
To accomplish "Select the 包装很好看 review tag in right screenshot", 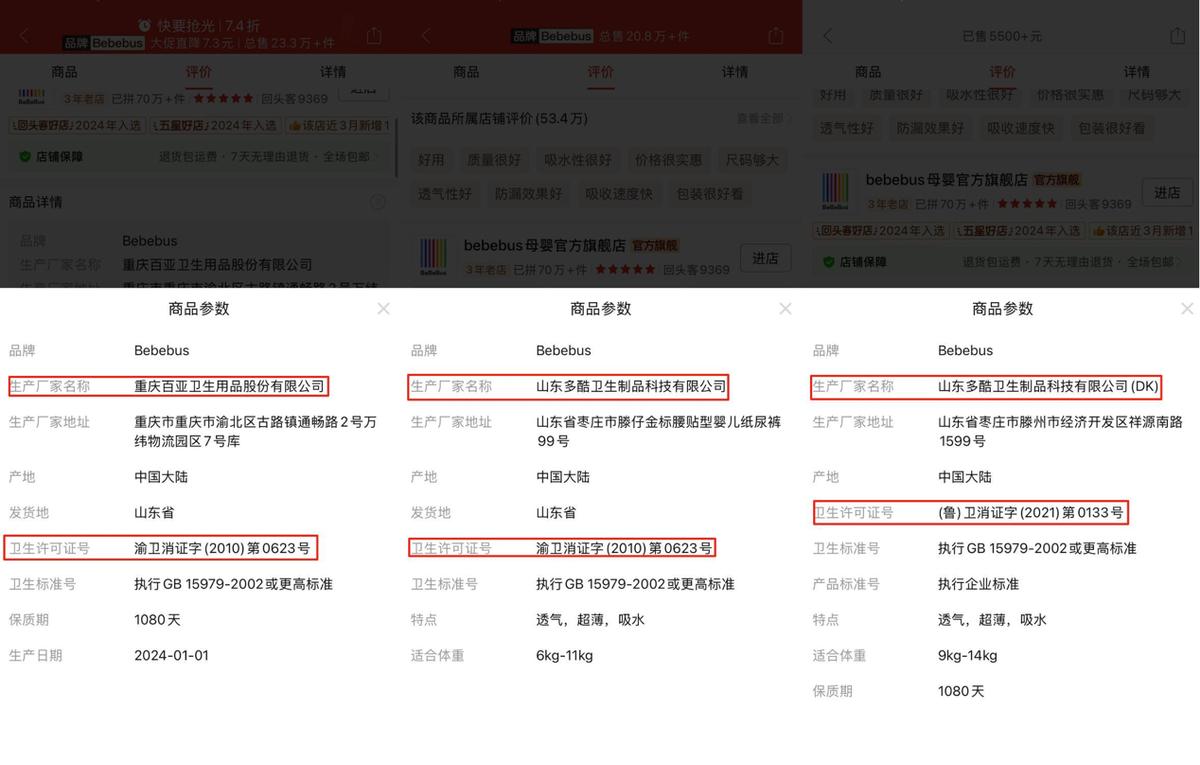I will pyautogui.click(x=1112, y=128).
